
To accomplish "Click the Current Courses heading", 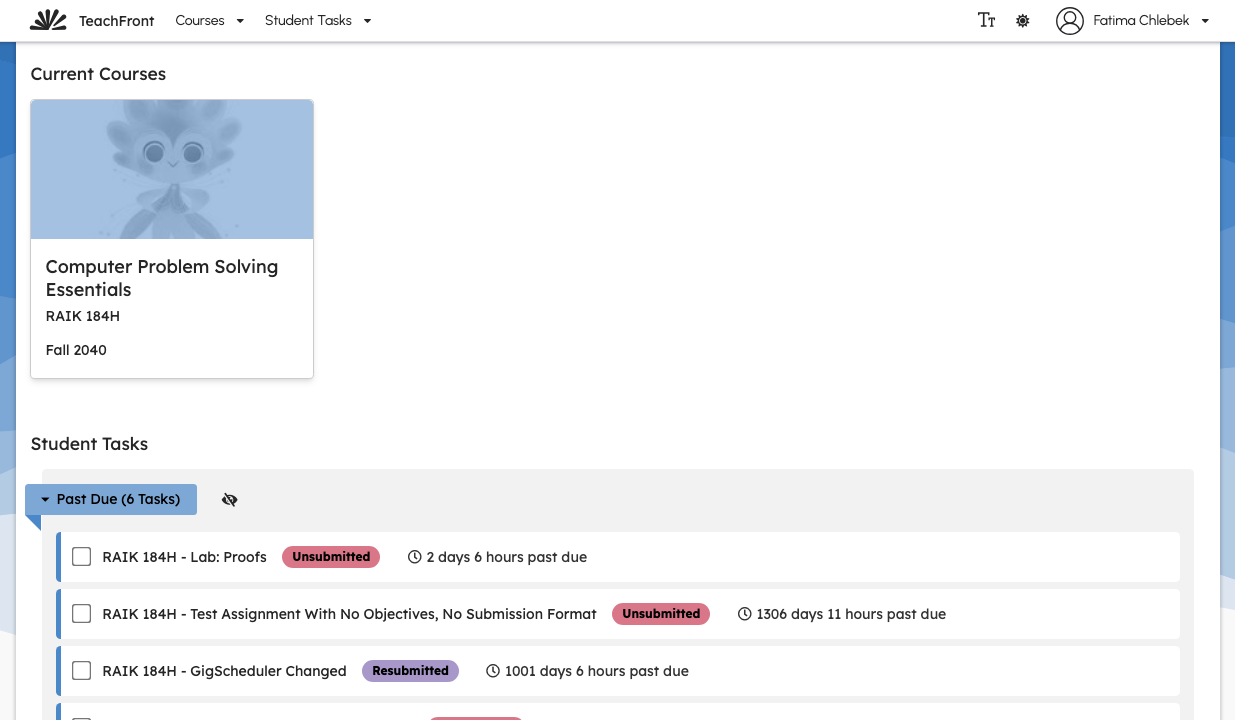I will (98, 74).
